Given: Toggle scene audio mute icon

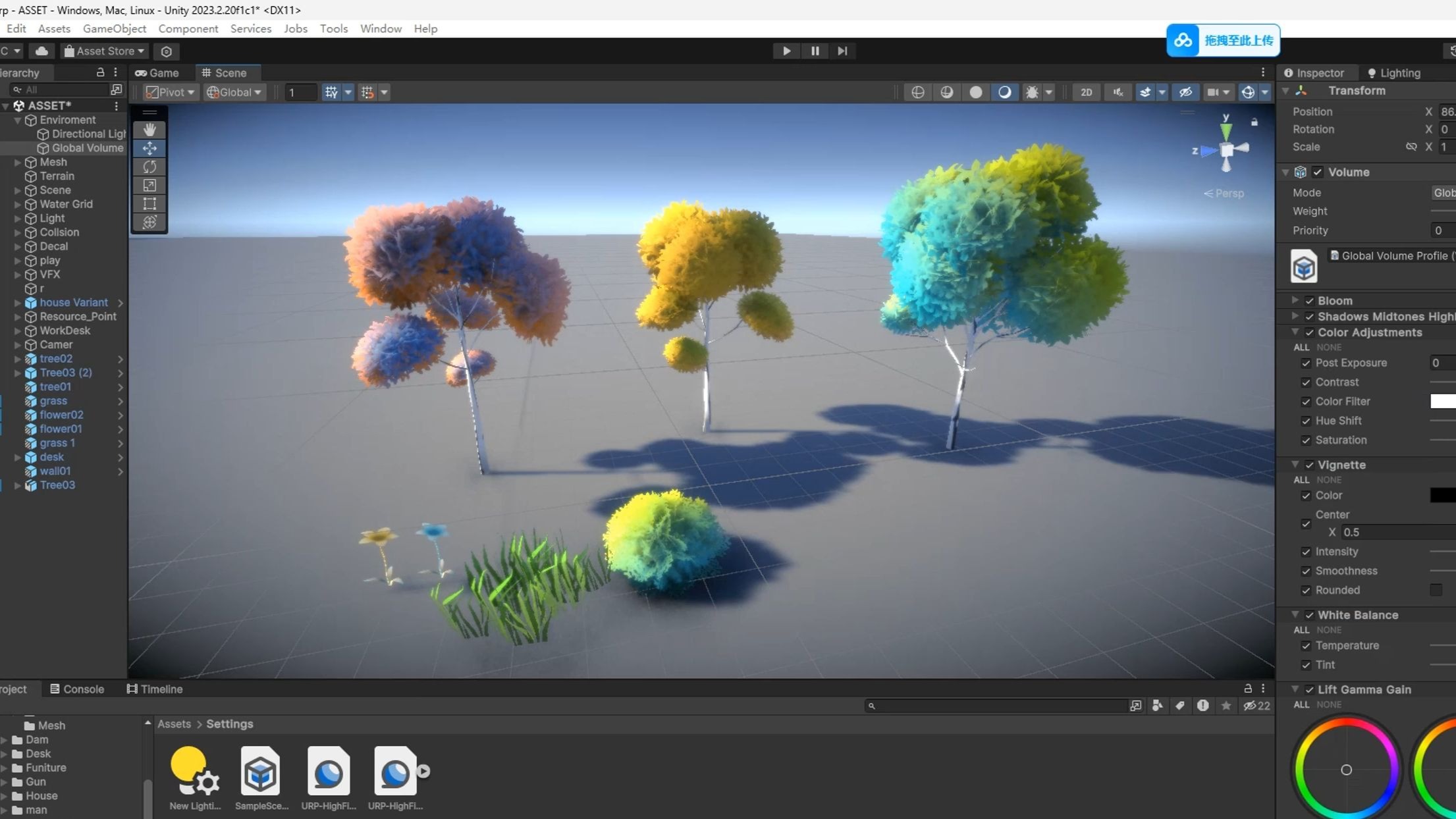Looking at the screenshot, I should [1118, 92].
